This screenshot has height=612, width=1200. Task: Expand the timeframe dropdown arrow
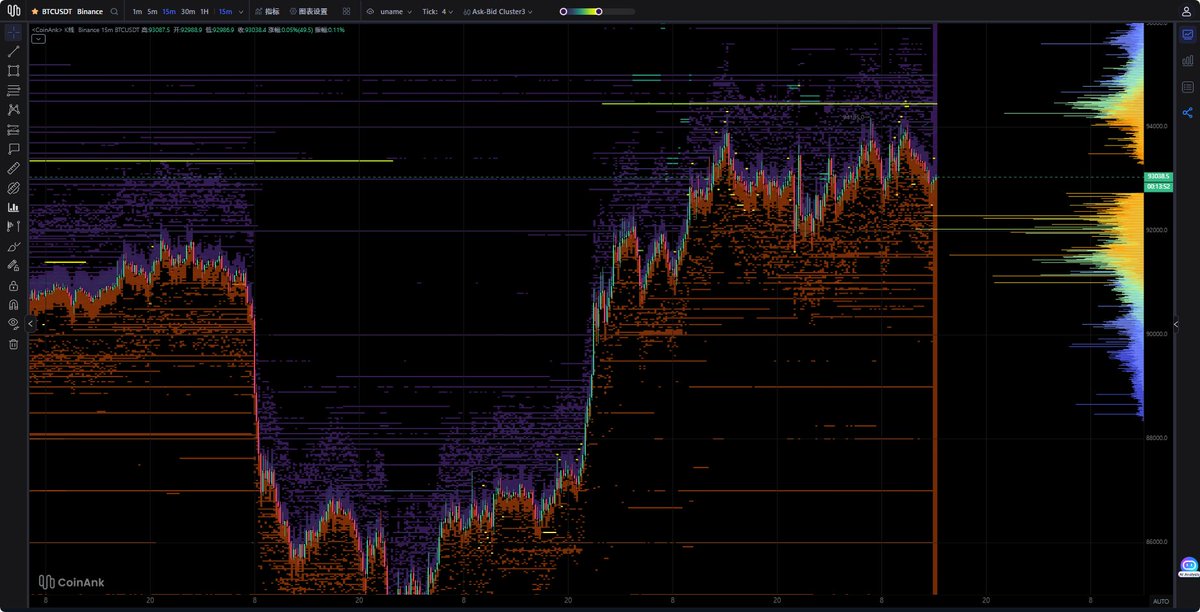[x=241, y=12]
